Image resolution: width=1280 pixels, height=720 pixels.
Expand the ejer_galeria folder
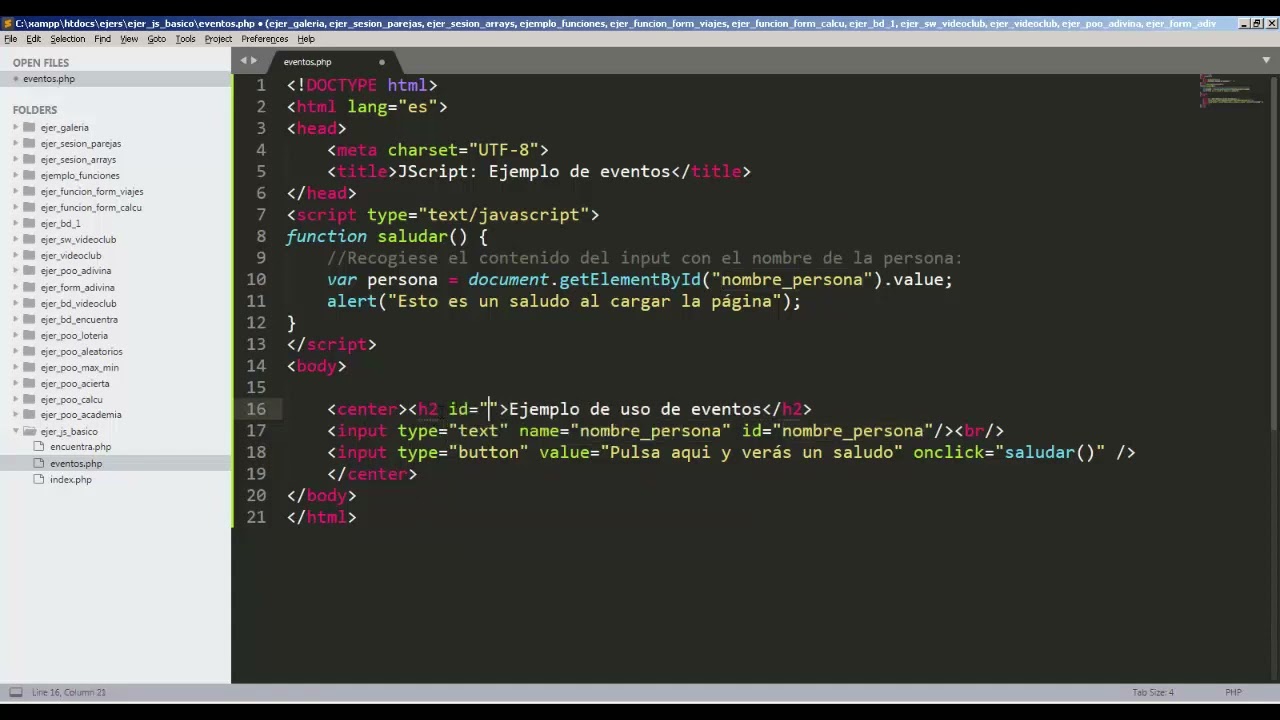[x=16, y=128]
